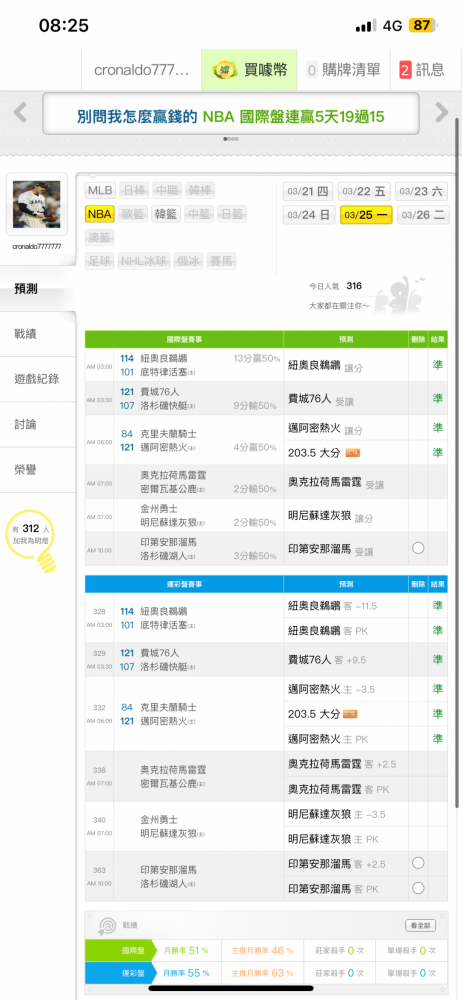Choose date 03/25 一

coord(366,215)
